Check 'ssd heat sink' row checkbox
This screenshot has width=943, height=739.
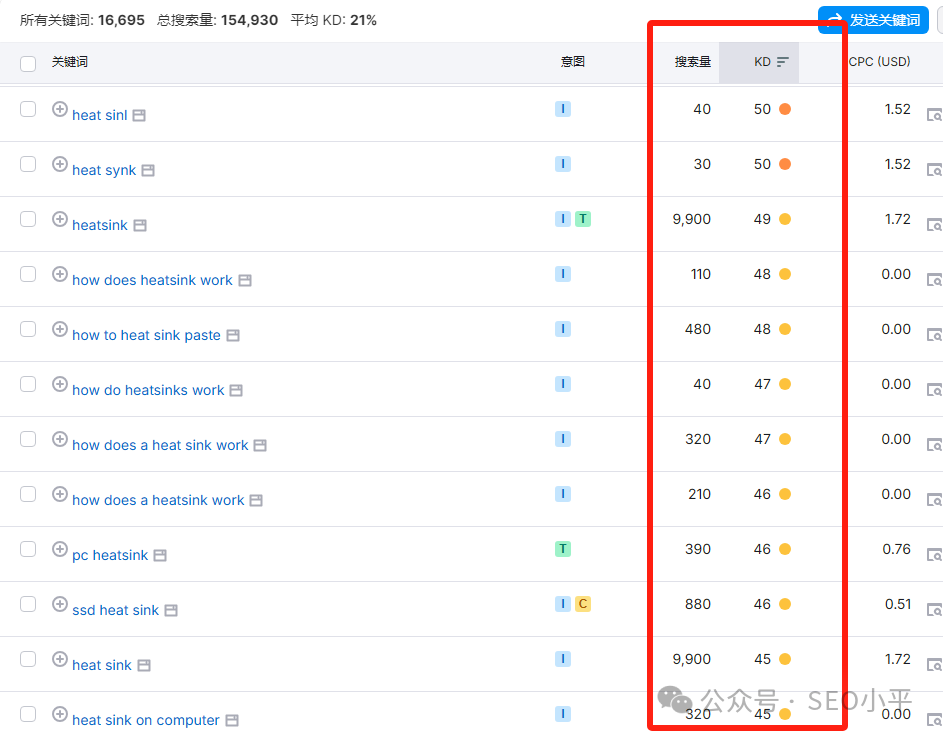pos(28,604)
